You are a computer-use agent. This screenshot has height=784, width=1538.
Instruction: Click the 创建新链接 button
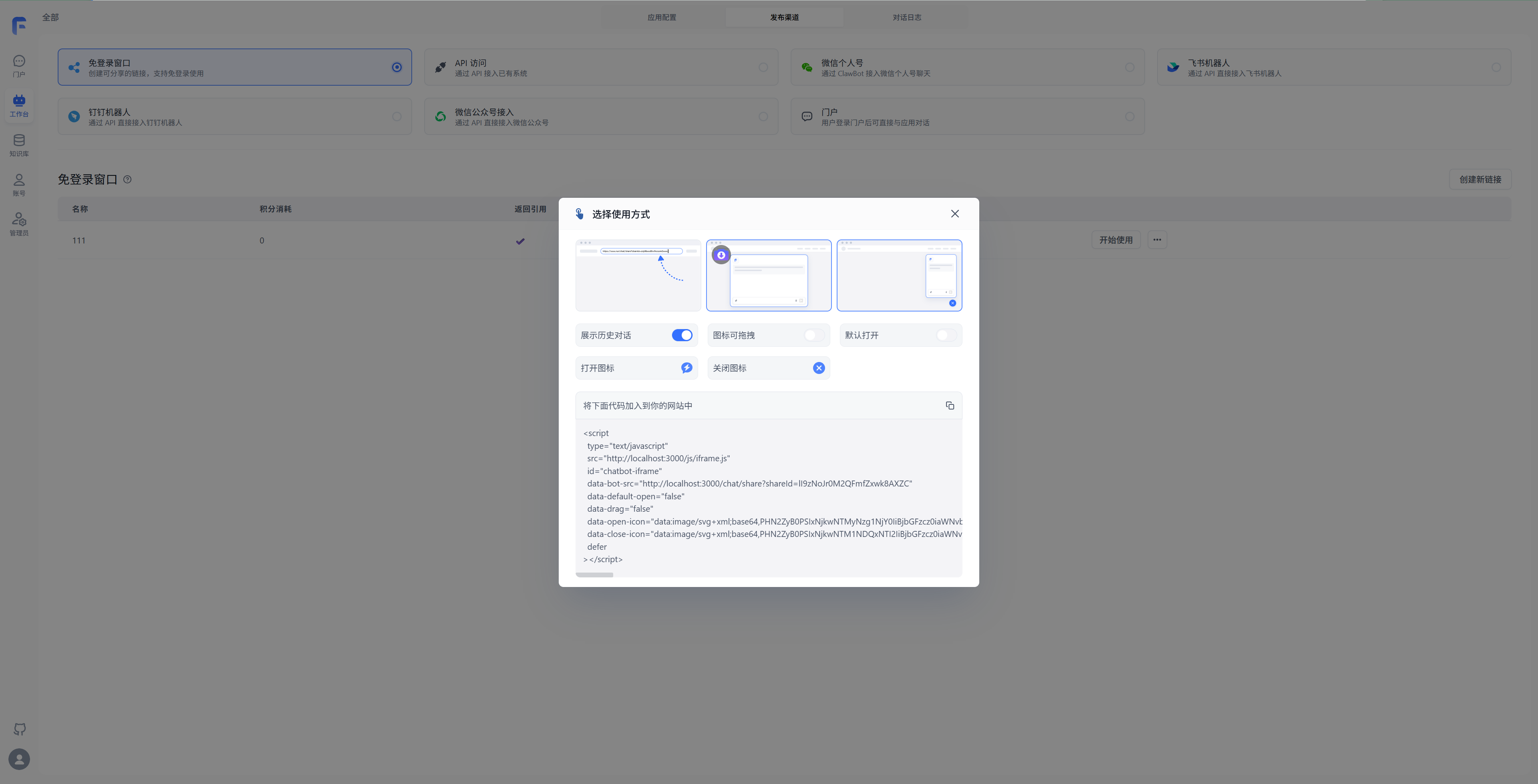pyautogui.click(x=1480, y=179)
